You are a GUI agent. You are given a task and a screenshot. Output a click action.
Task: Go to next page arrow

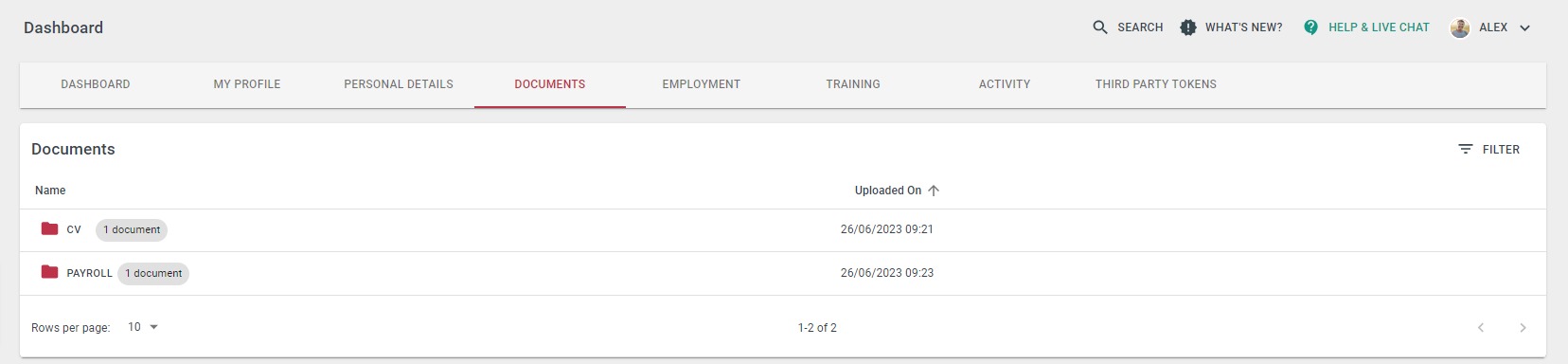1523,328
